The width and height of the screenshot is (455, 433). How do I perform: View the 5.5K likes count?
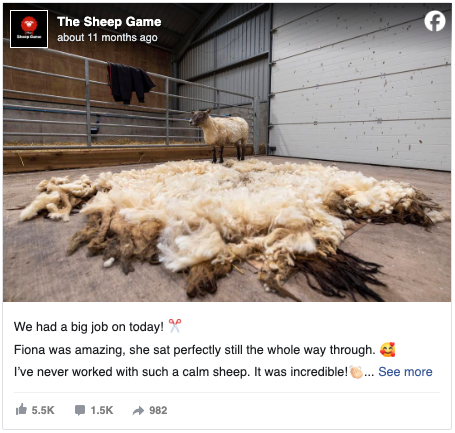point(43,410)
